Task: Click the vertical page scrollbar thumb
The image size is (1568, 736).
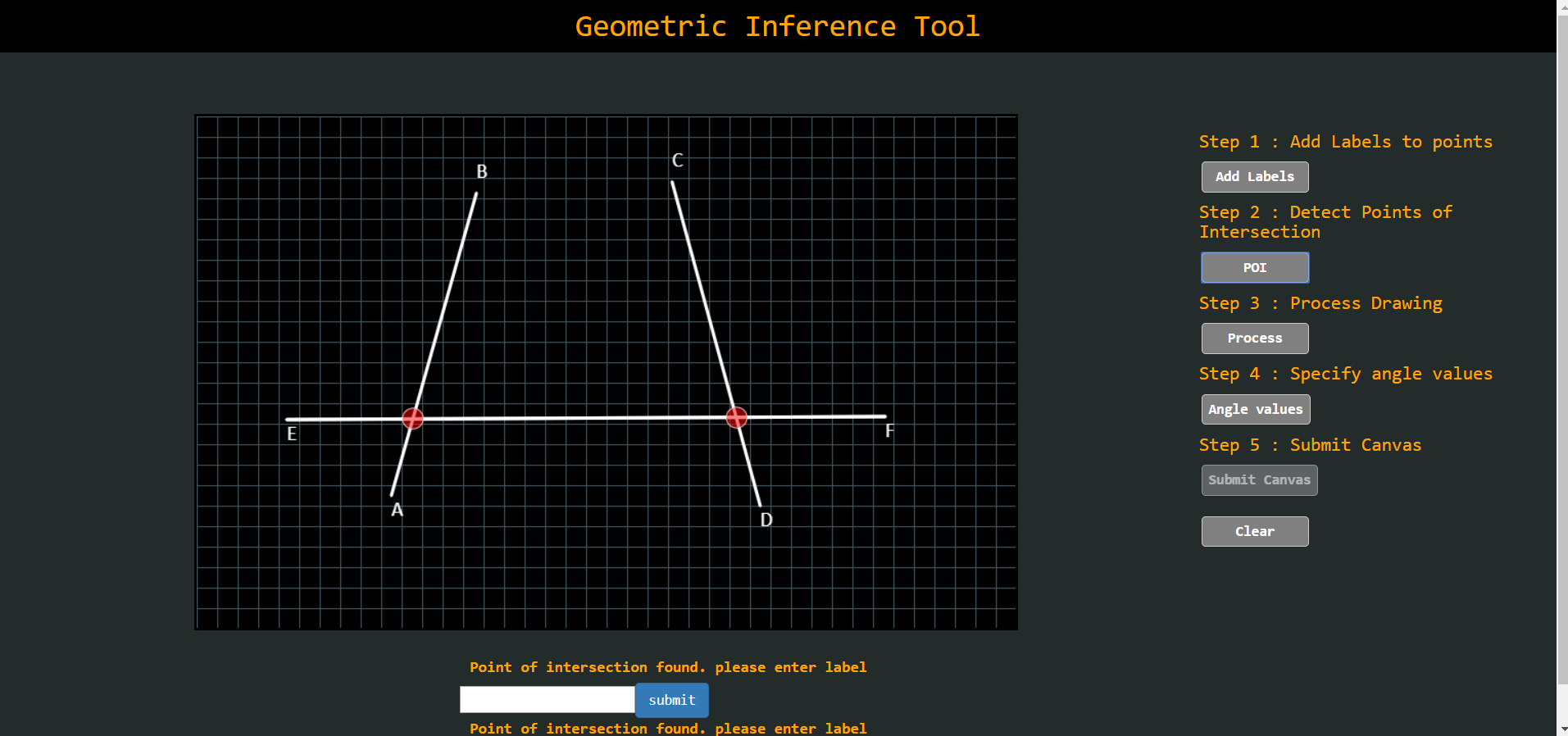Action: coord(1562,348)
